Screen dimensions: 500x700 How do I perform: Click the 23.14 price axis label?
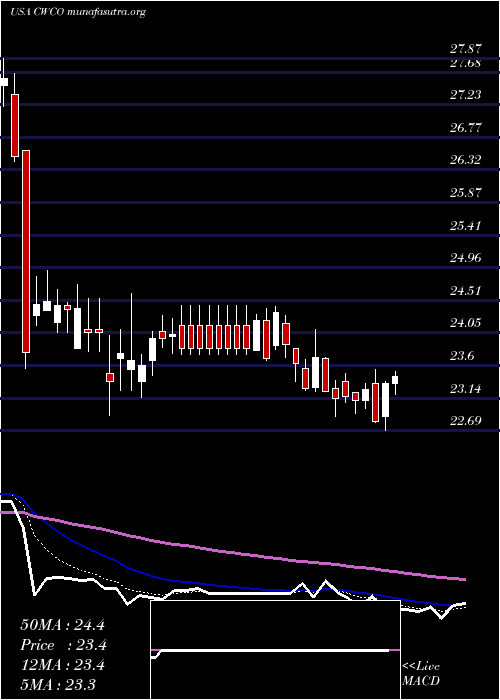click(x=465, y=388)
